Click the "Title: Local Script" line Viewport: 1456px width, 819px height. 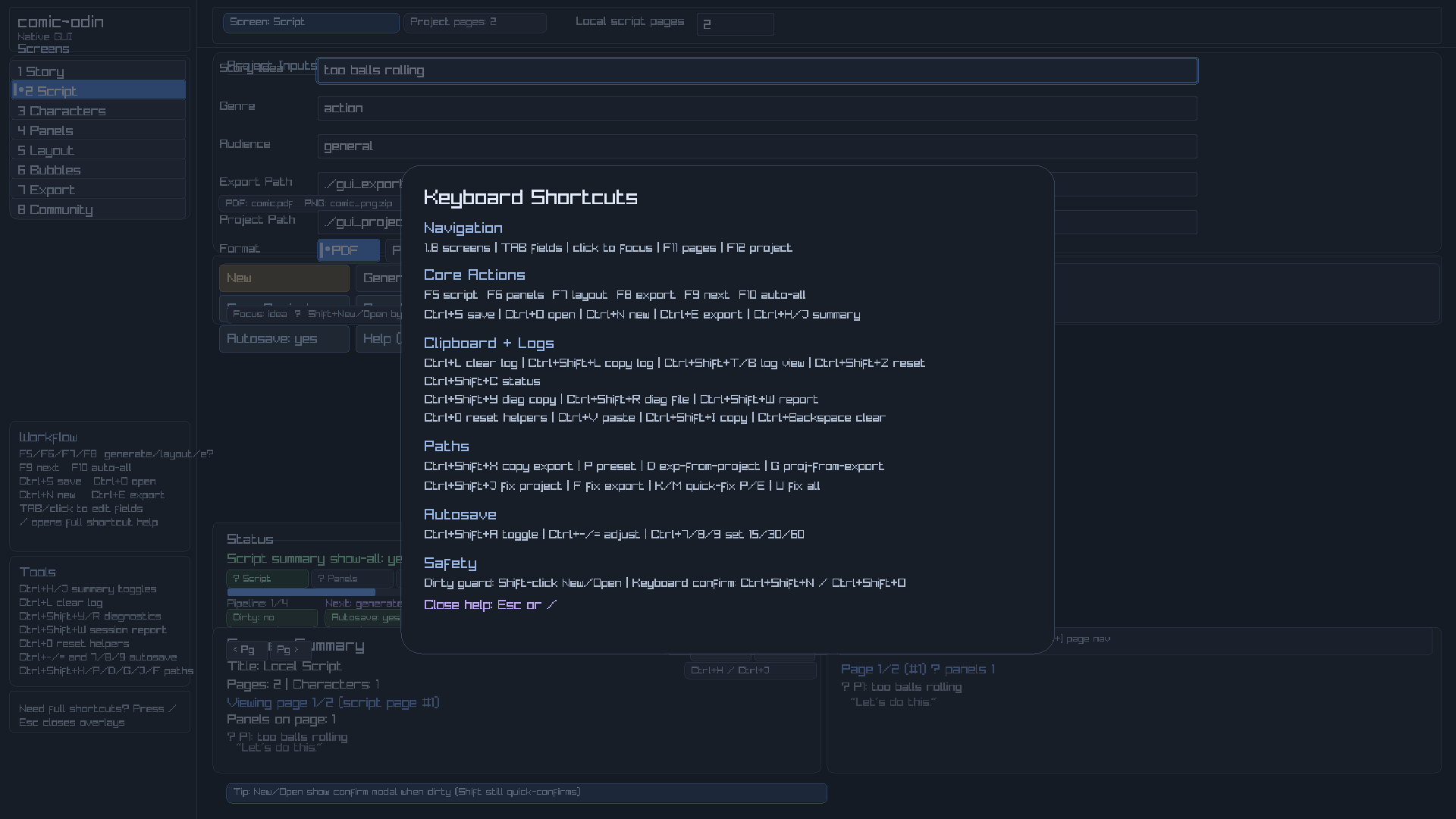coord(284,667)
